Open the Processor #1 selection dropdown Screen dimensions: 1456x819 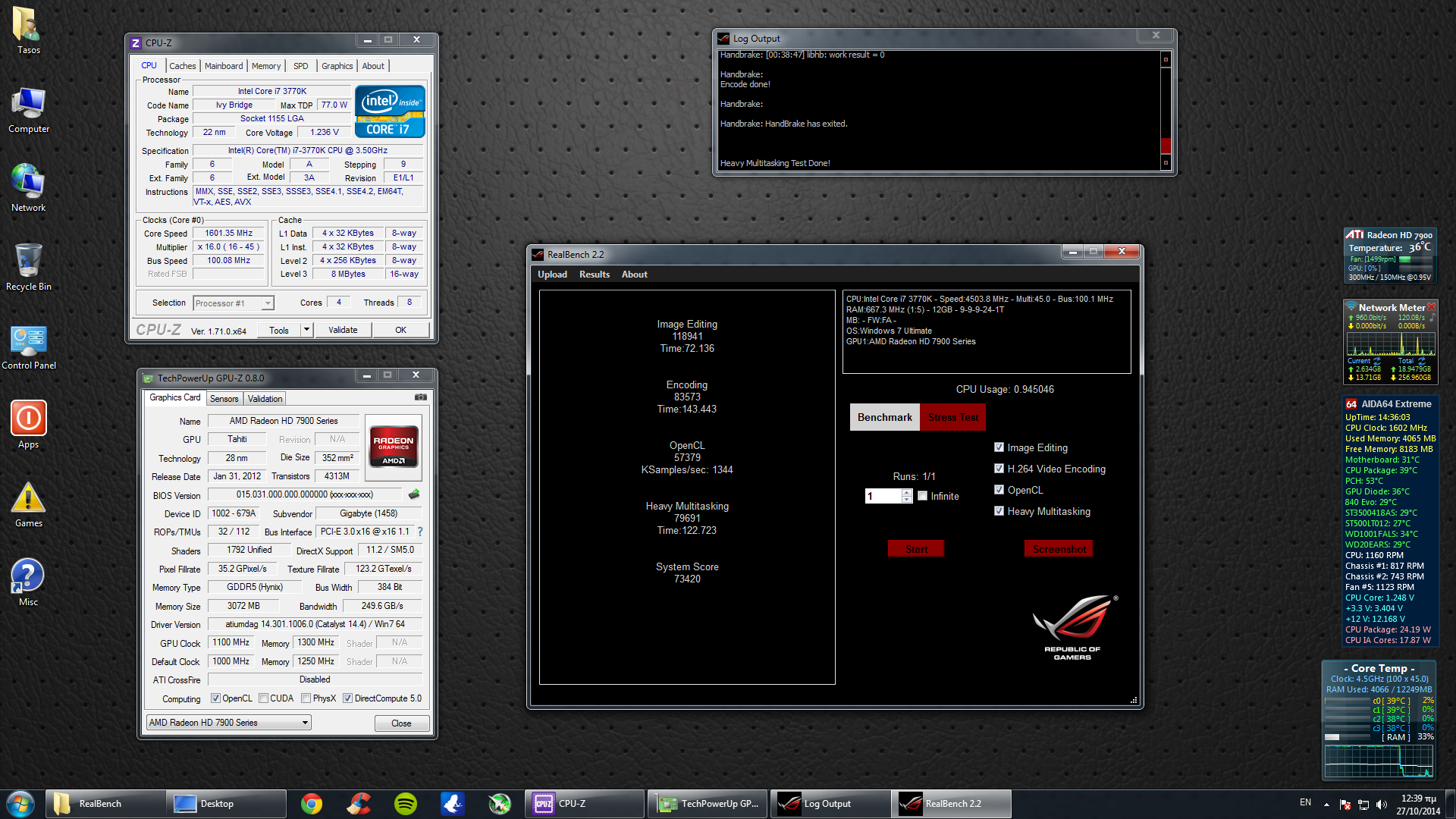coord(234,303)
